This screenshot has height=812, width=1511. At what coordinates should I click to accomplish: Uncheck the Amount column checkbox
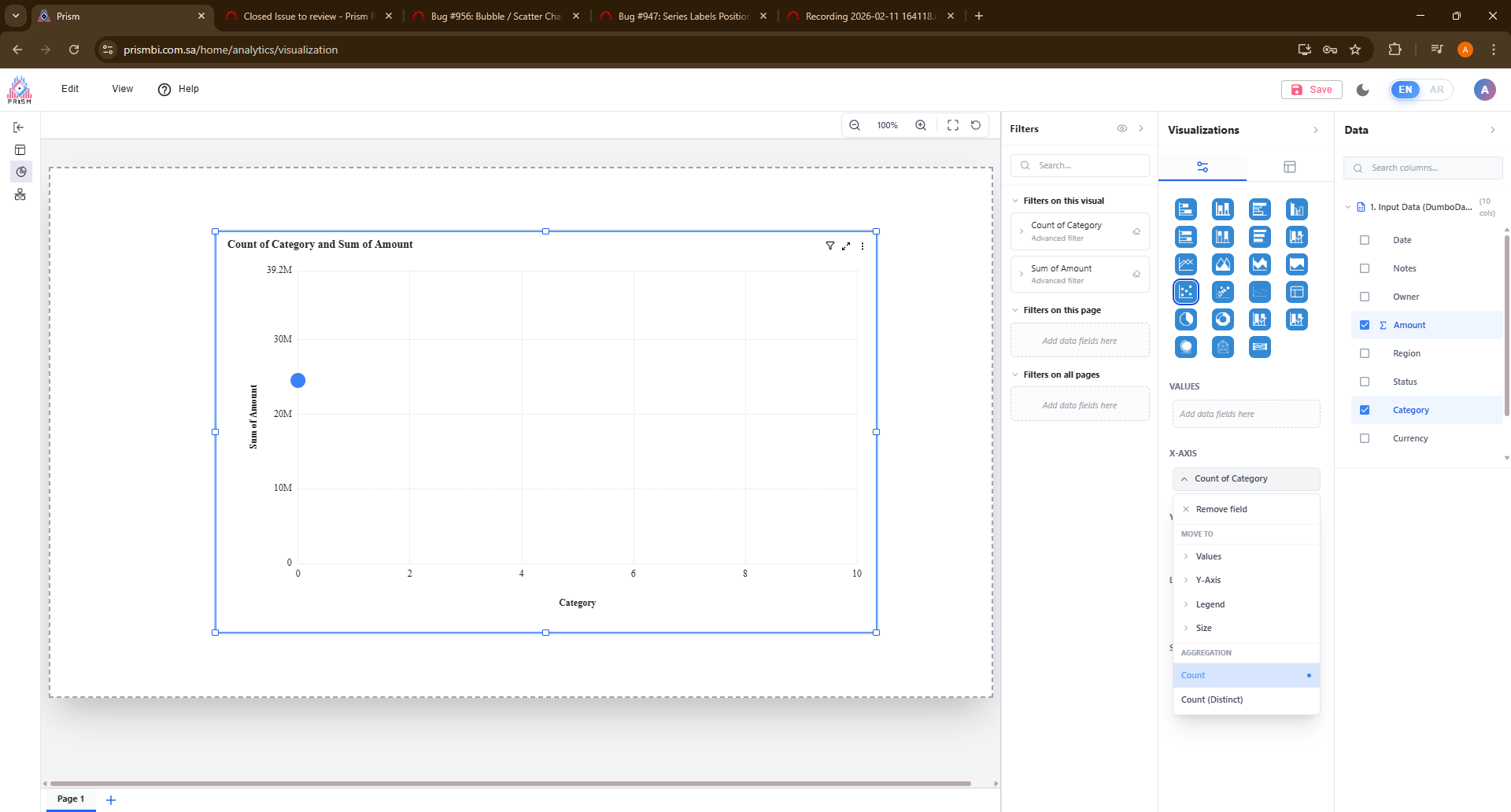click(x=1365, y=325)
